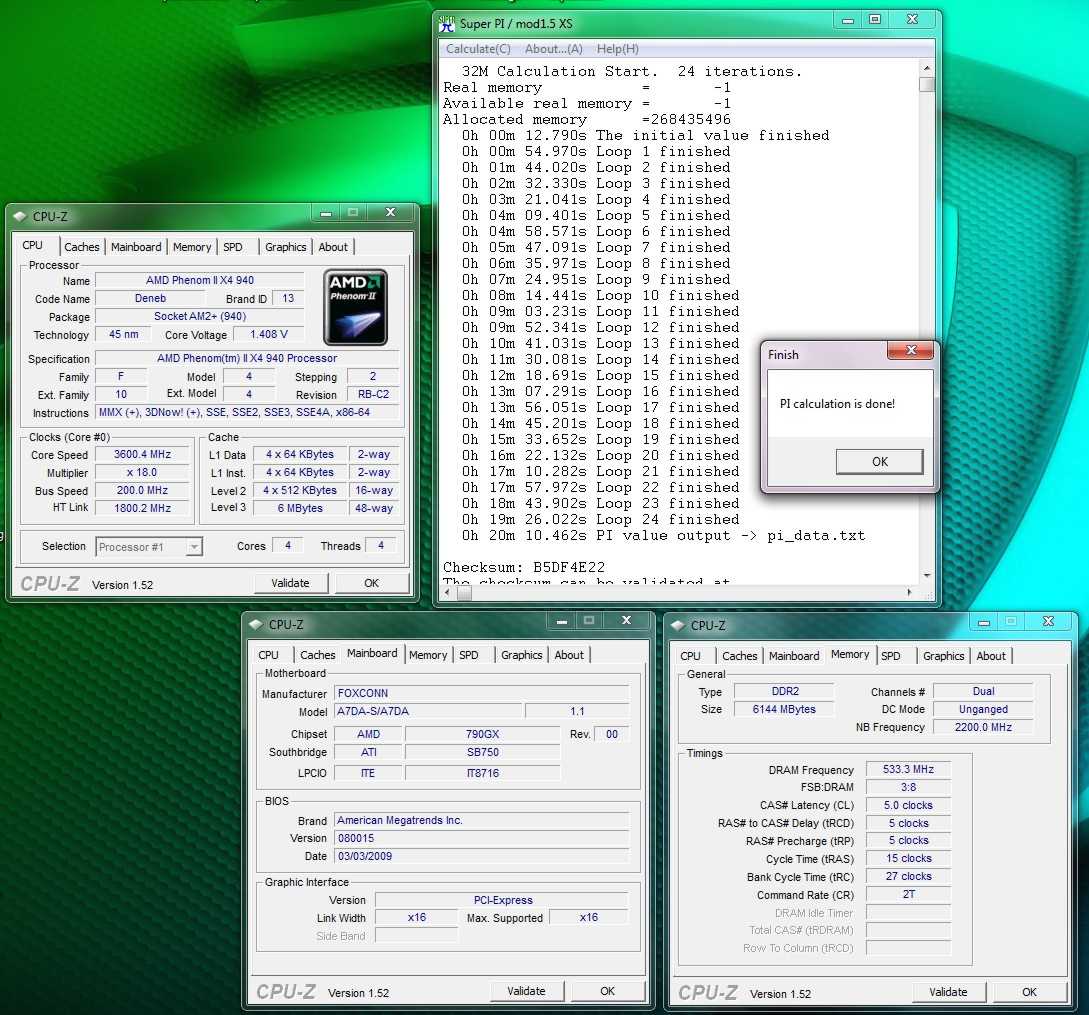Select Graphics tab in Memory window
The image size is (1089, 1015).
tap(943, 656)
